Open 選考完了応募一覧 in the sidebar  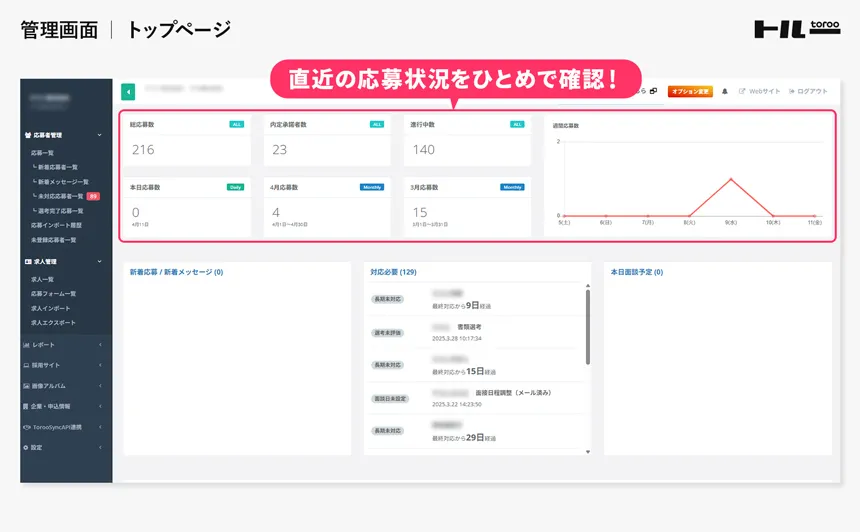click(58, 211)
